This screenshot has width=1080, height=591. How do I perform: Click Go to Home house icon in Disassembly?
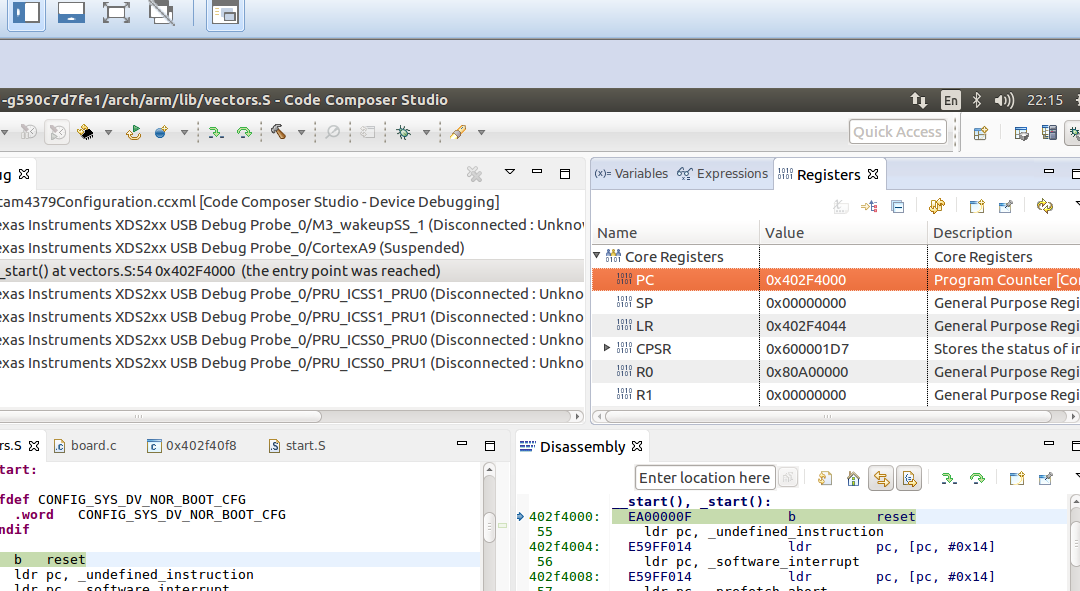(x=853, y=478)
